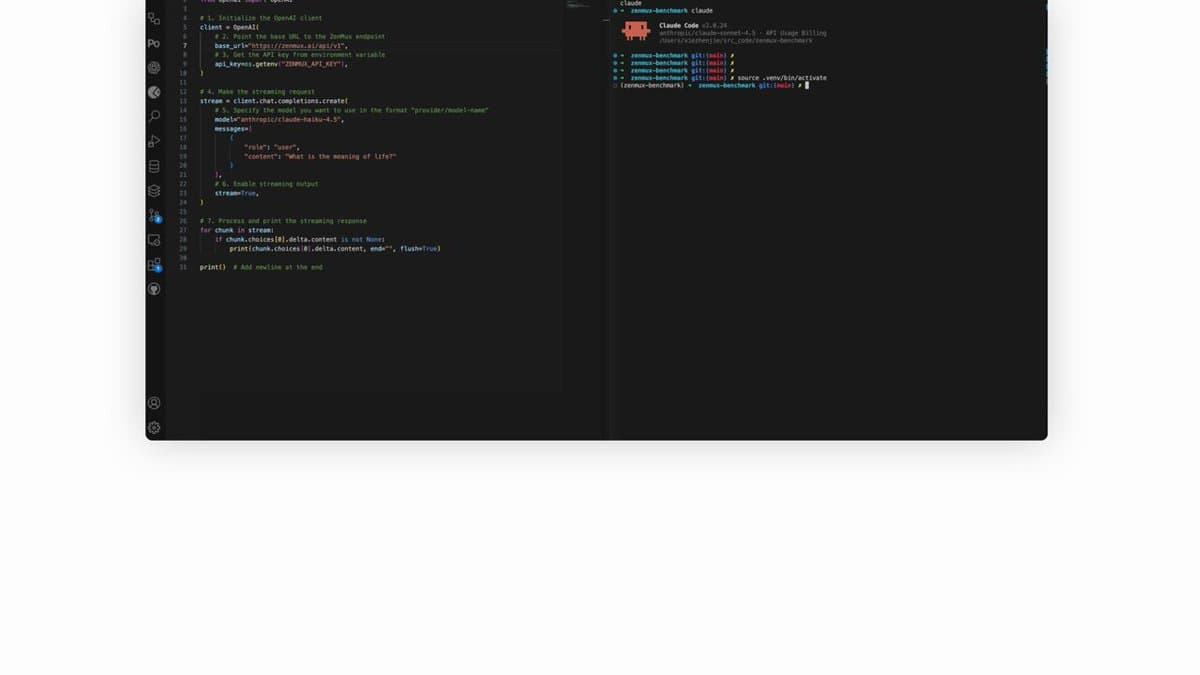
Task: Click the editor minimap preview
Action: coord(578,5)
